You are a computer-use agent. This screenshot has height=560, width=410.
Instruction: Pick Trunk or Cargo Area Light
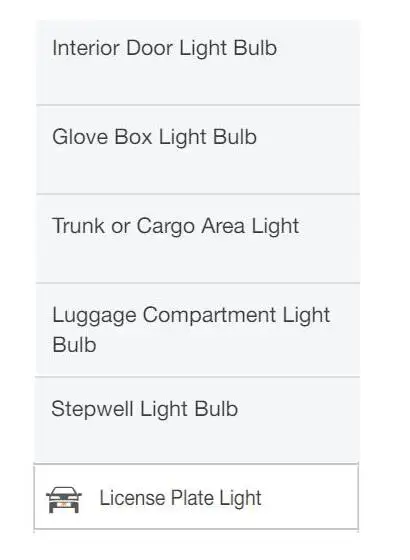[x=198, y=239]
